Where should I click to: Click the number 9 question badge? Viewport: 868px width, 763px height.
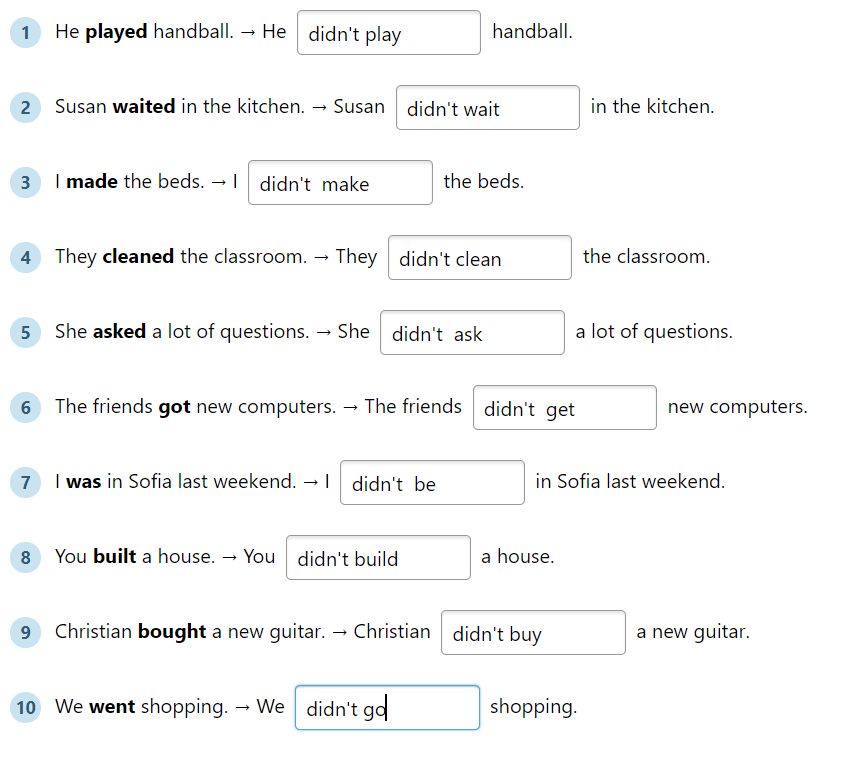coord(25,632)
